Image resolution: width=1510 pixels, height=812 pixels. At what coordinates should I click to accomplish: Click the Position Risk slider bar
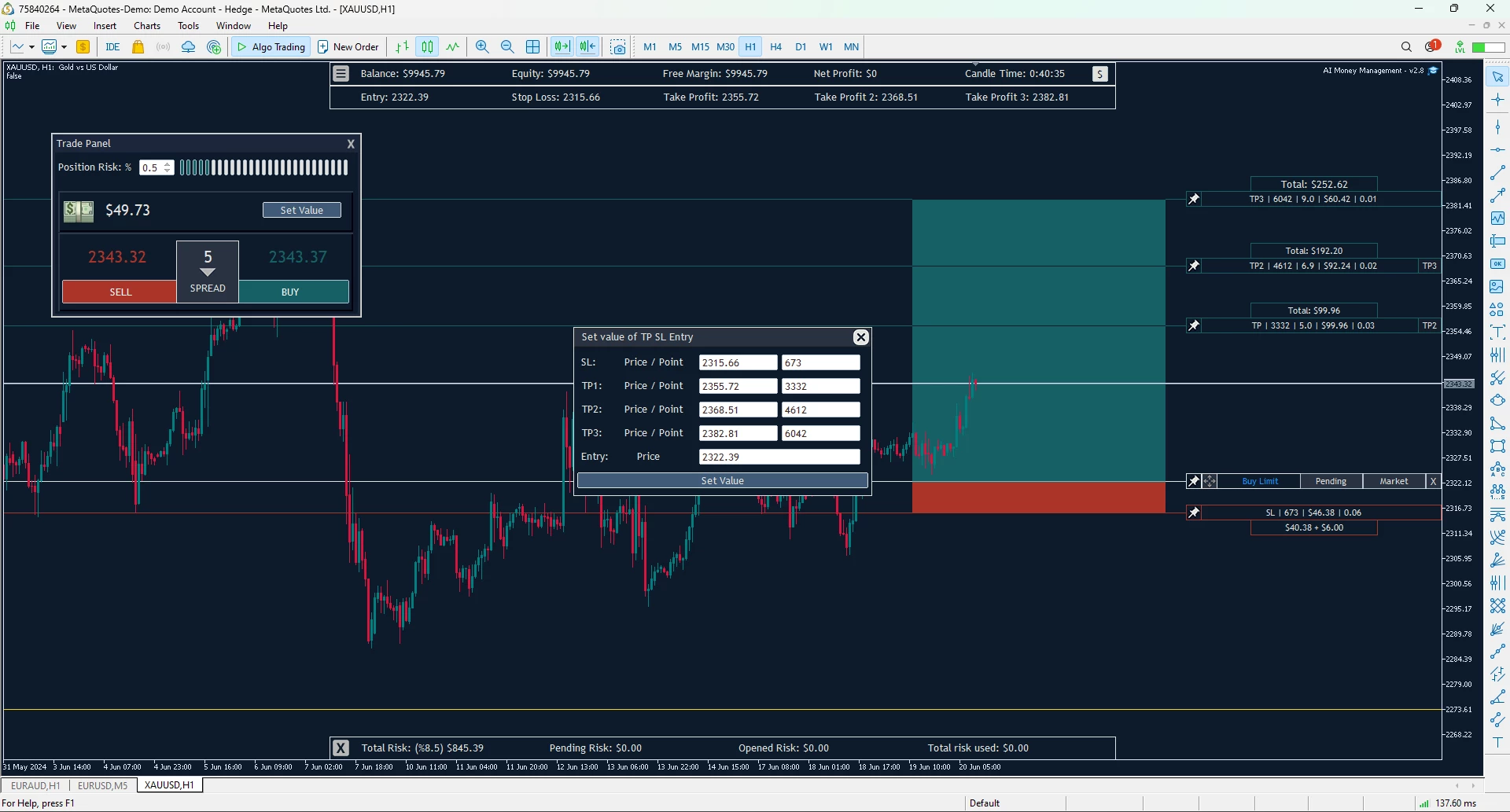pos(263,167)
